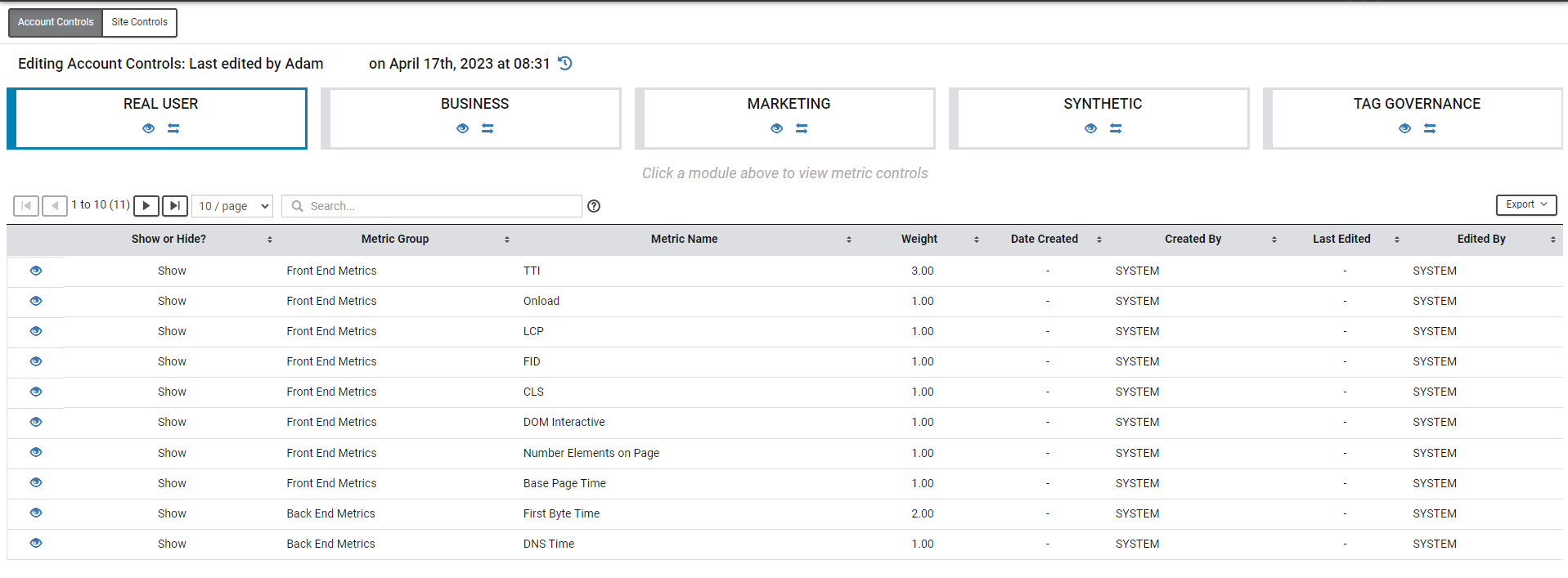Sort by Date Created column arrows
This screenshot has height=578, width=1568.
click(1099, 240)
